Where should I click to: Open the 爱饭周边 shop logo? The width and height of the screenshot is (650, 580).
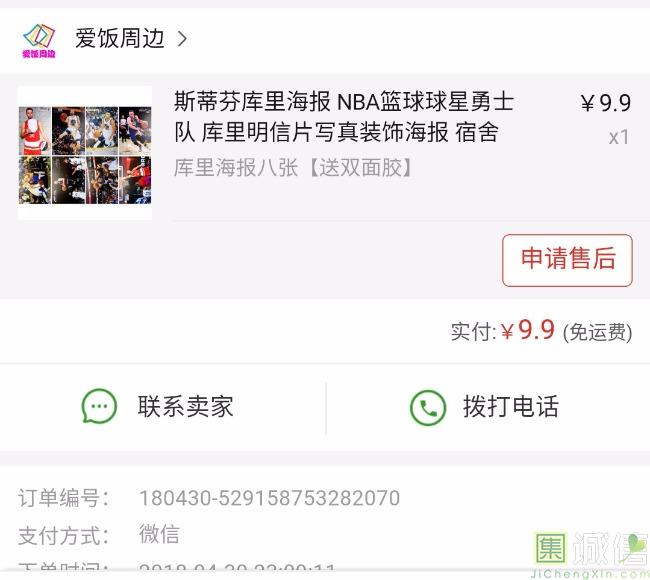(x=39, y=40)
